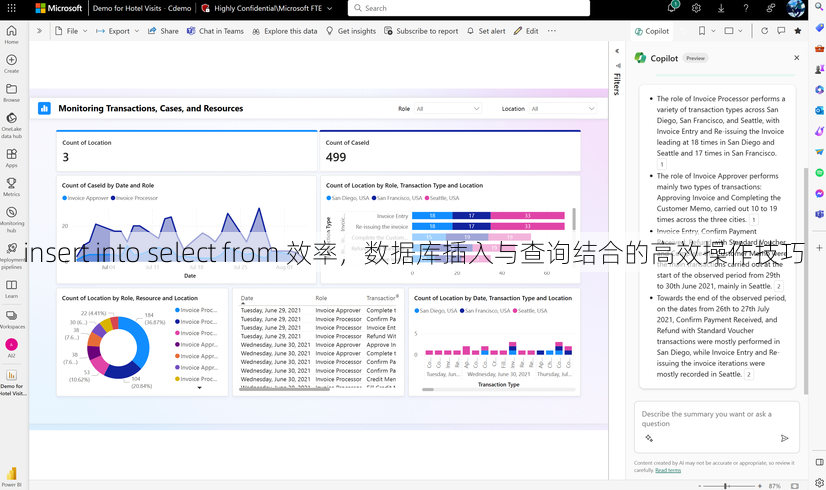Click the download icon in top bar
The height and width of the screenshot is (490, 826).
721,8
